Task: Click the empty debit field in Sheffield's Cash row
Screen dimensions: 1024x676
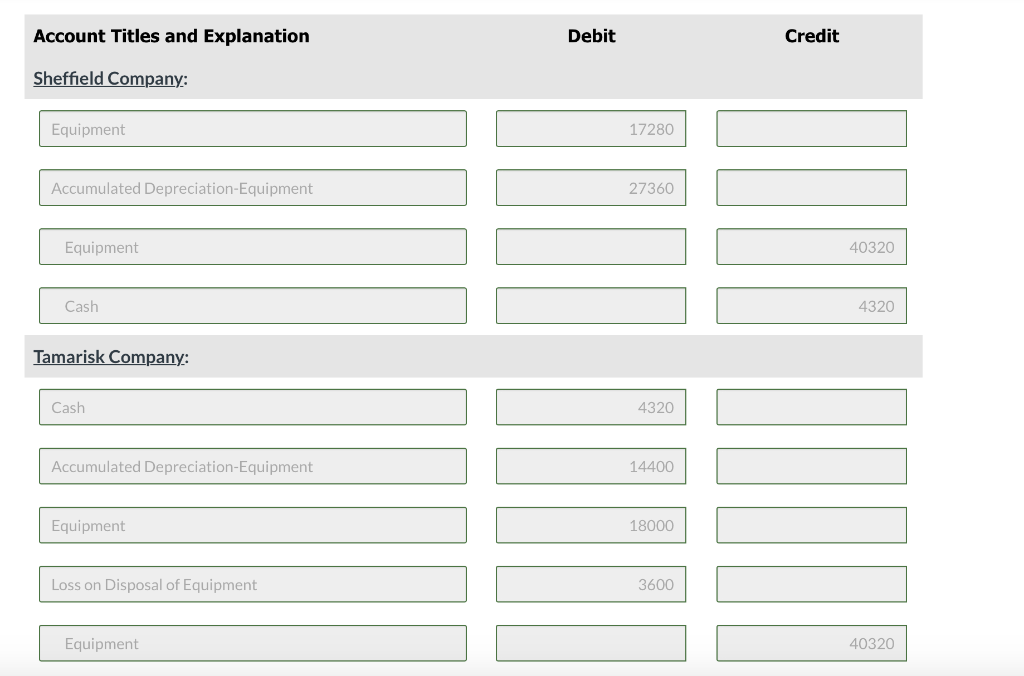Action: [591, 305]
